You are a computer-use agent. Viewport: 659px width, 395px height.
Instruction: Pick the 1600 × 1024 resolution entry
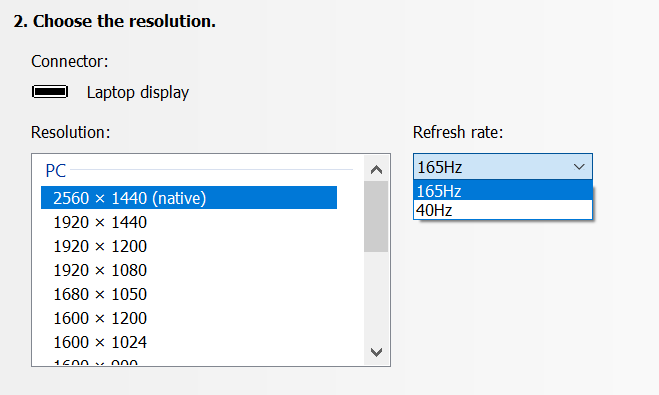click(189, 342)
